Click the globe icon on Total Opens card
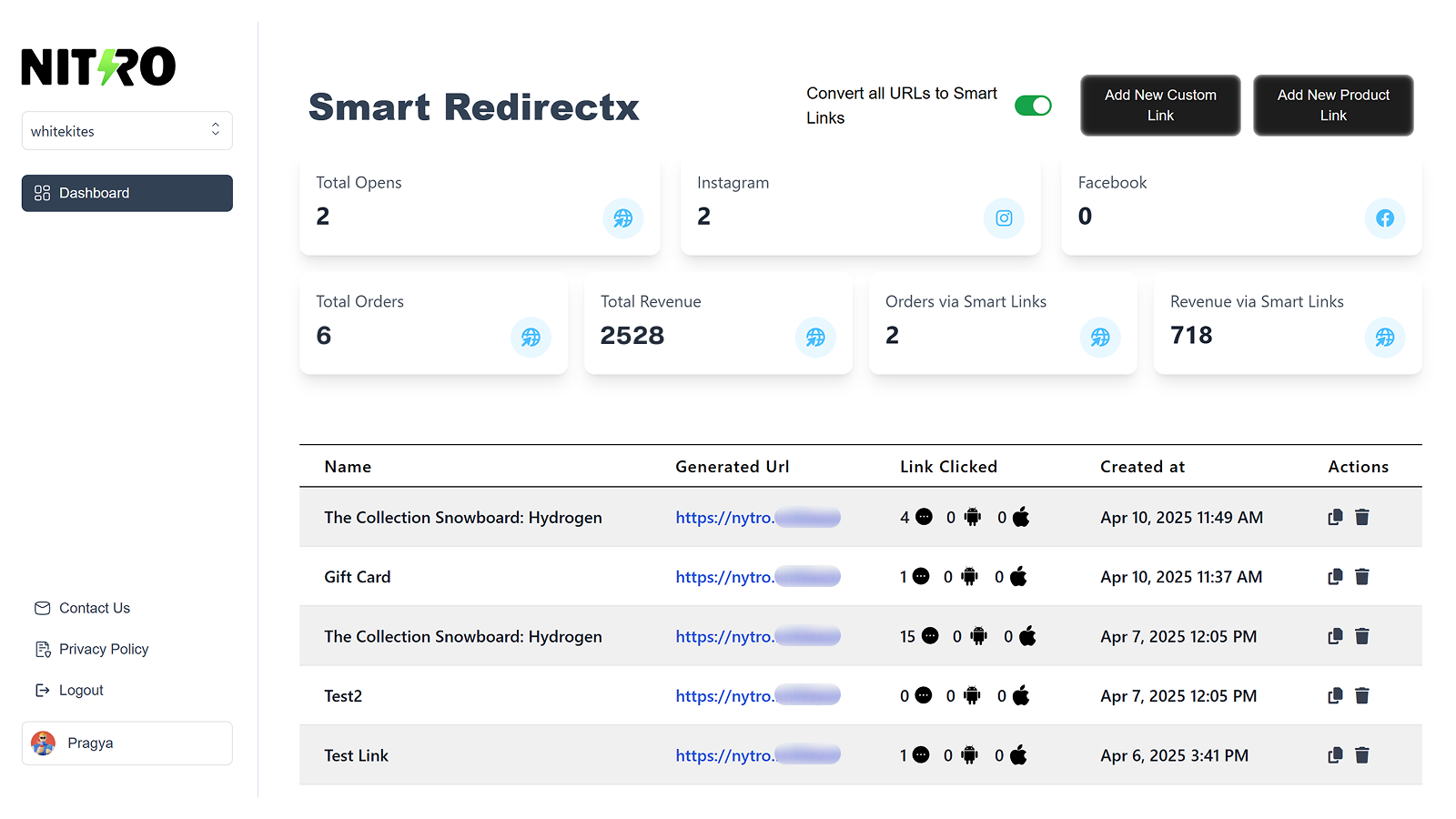Viewport: 1456px width, 819px height. coord(622,218)
